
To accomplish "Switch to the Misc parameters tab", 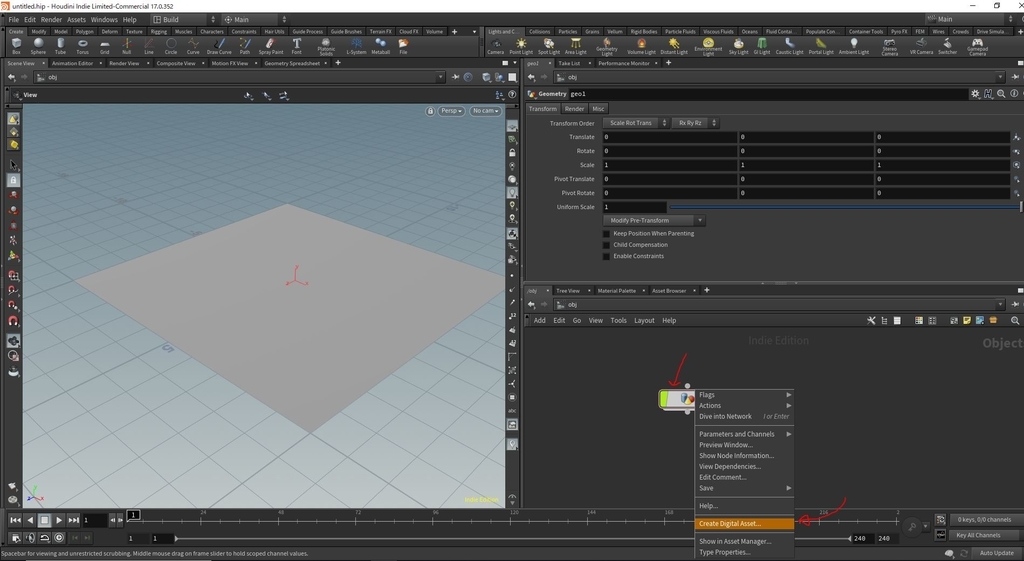I will tap(598, 109).
